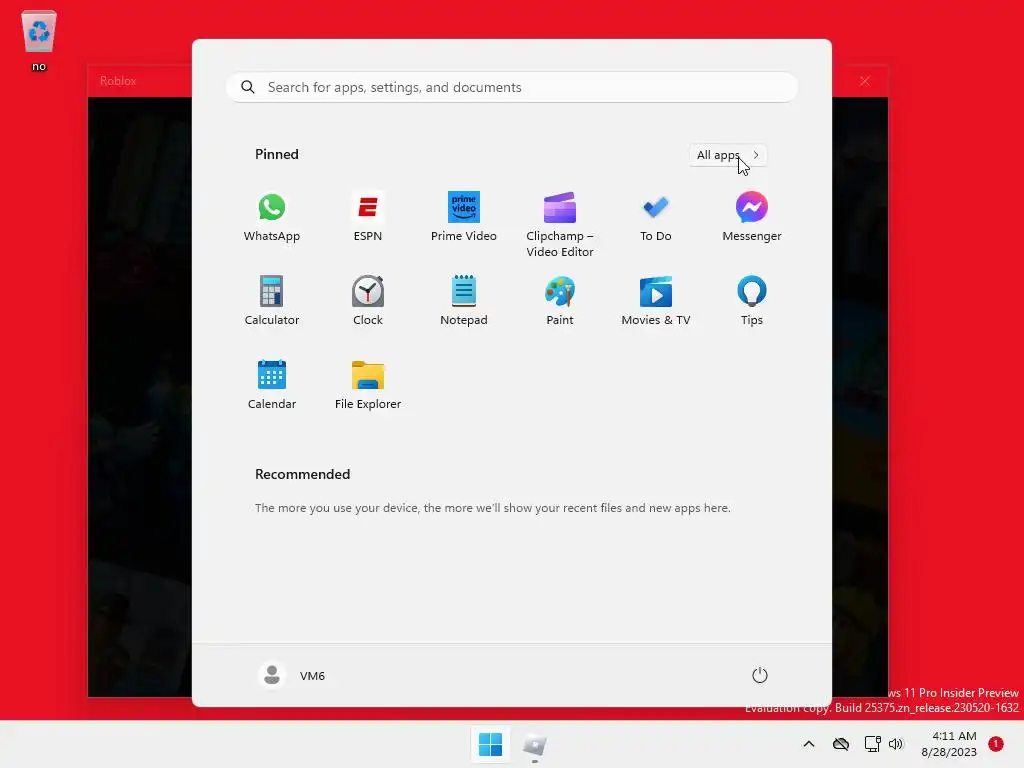Launch the Calendar app

click(x=272, y=385)
